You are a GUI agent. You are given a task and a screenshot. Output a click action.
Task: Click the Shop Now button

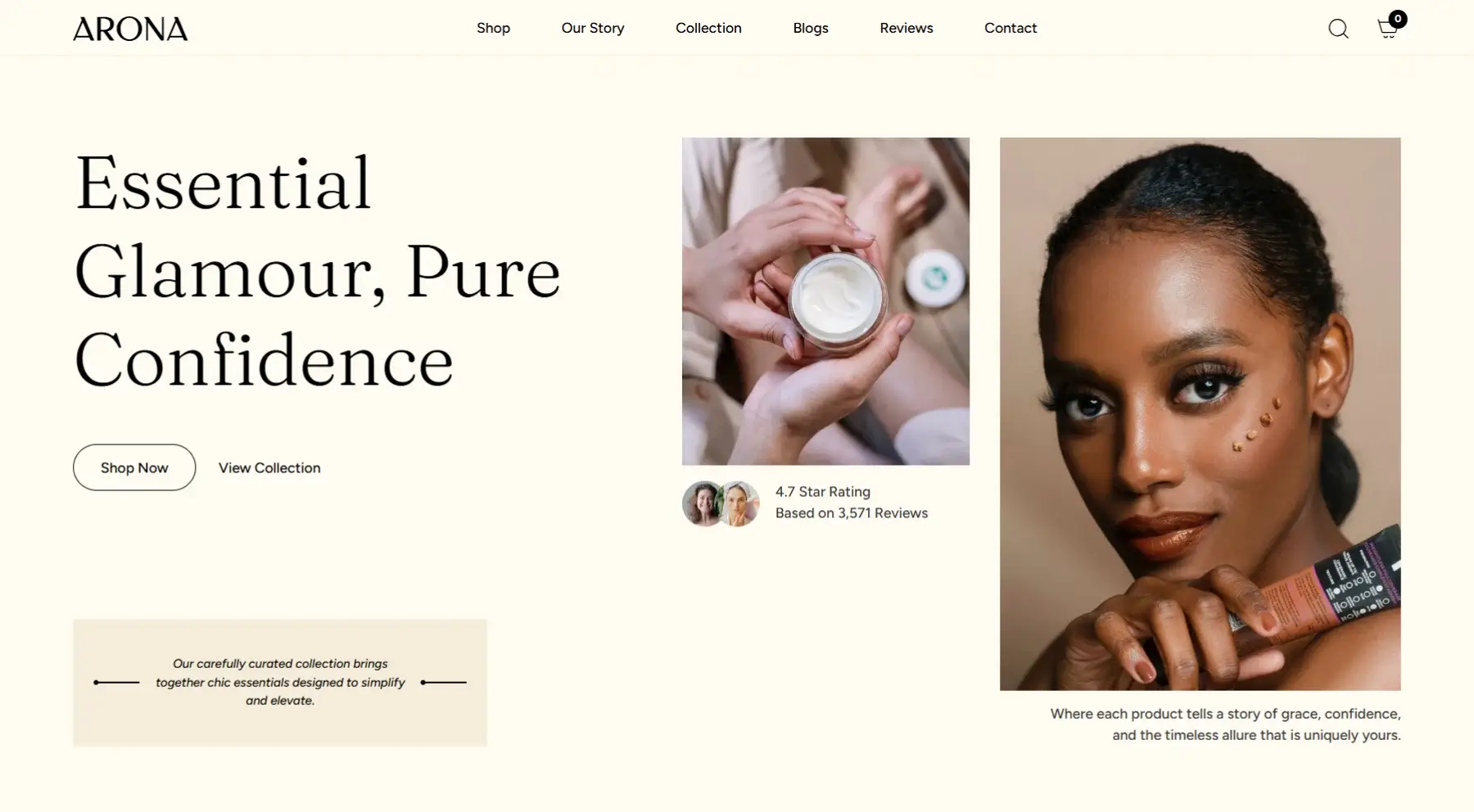point(134,467)
